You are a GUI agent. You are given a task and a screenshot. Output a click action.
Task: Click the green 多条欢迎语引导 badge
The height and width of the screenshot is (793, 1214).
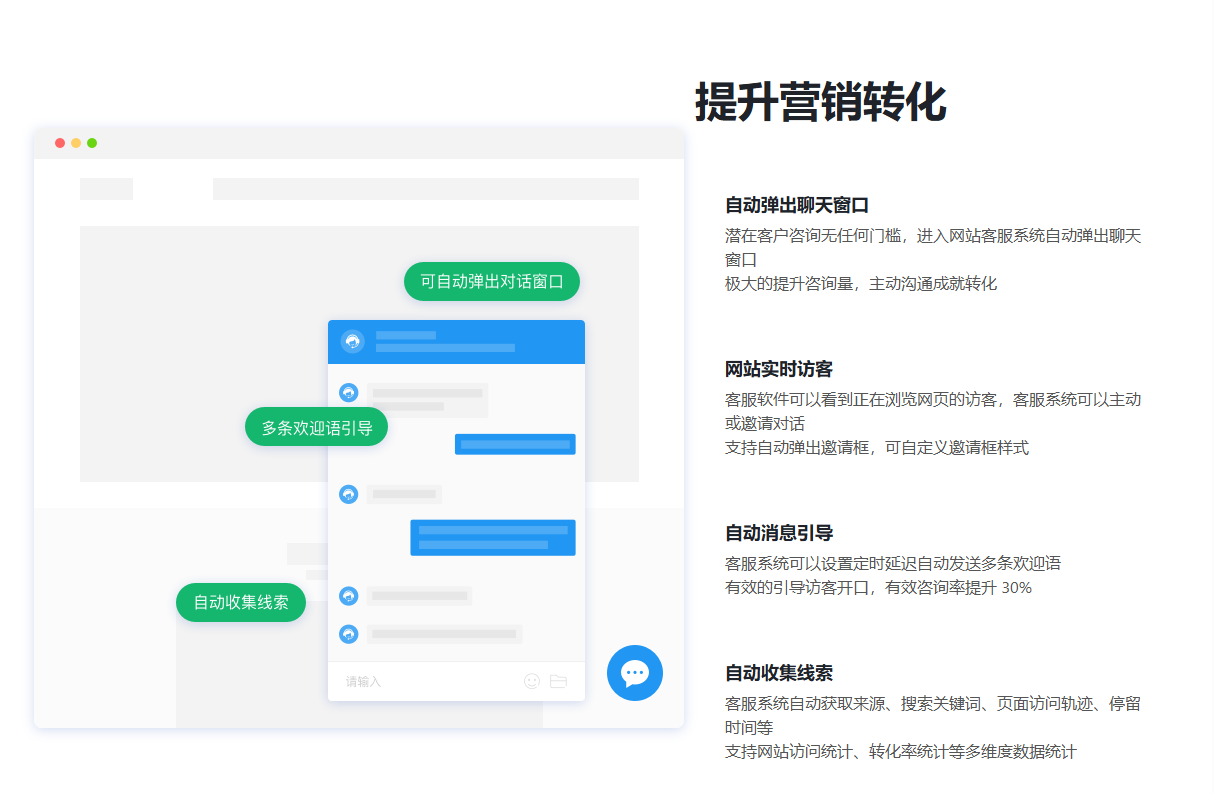point(316,428)
